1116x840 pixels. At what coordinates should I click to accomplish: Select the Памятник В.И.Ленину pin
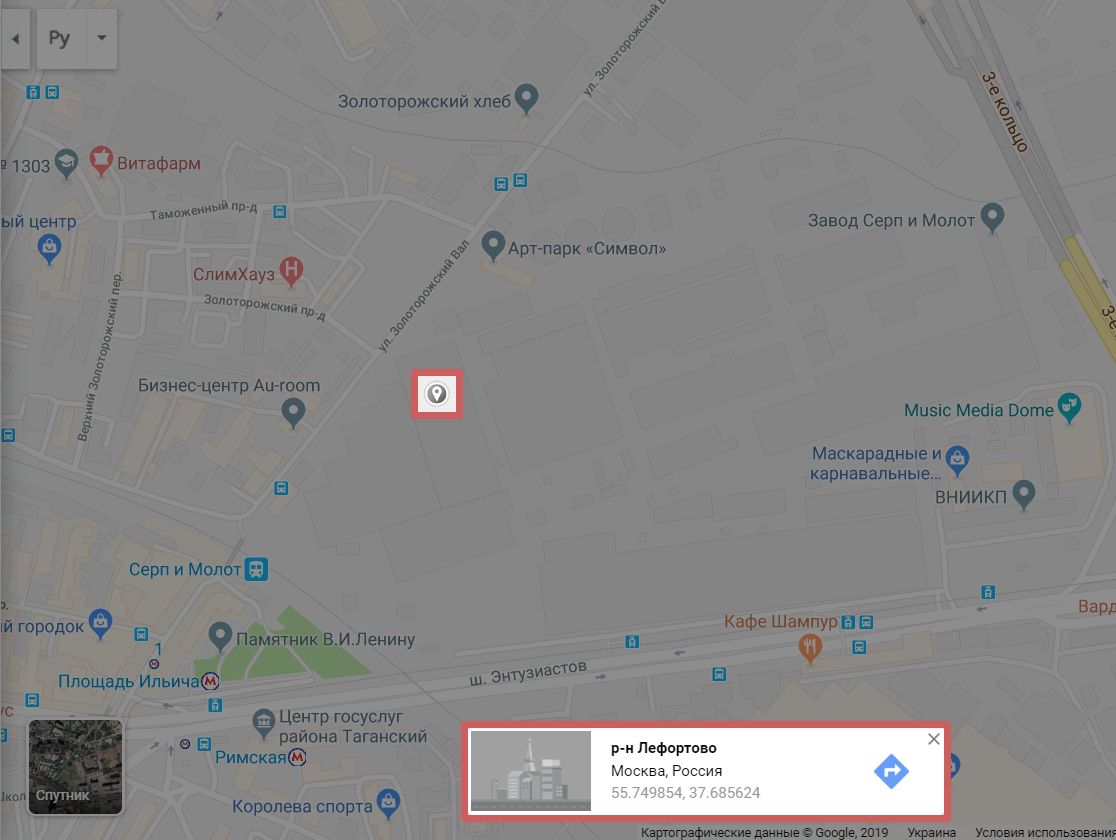pos(220,636)
